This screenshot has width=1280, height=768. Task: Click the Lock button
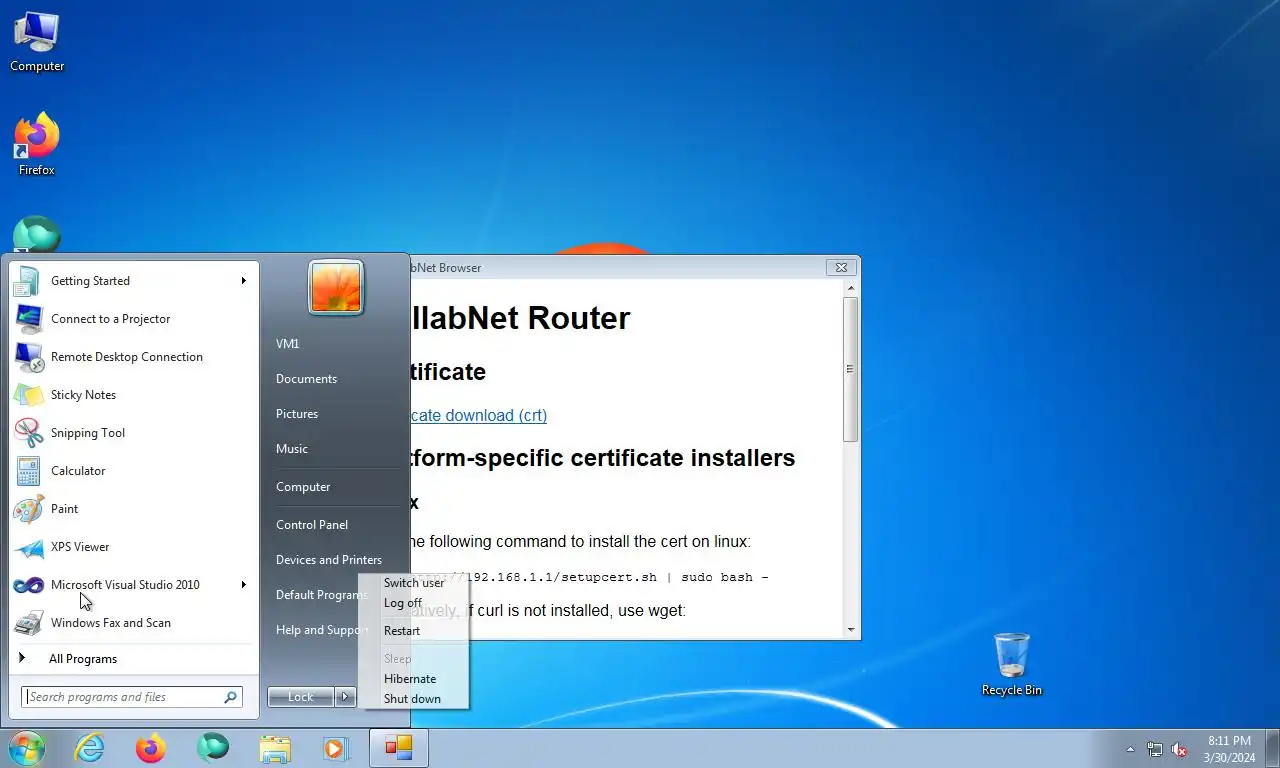click(301, 697)
